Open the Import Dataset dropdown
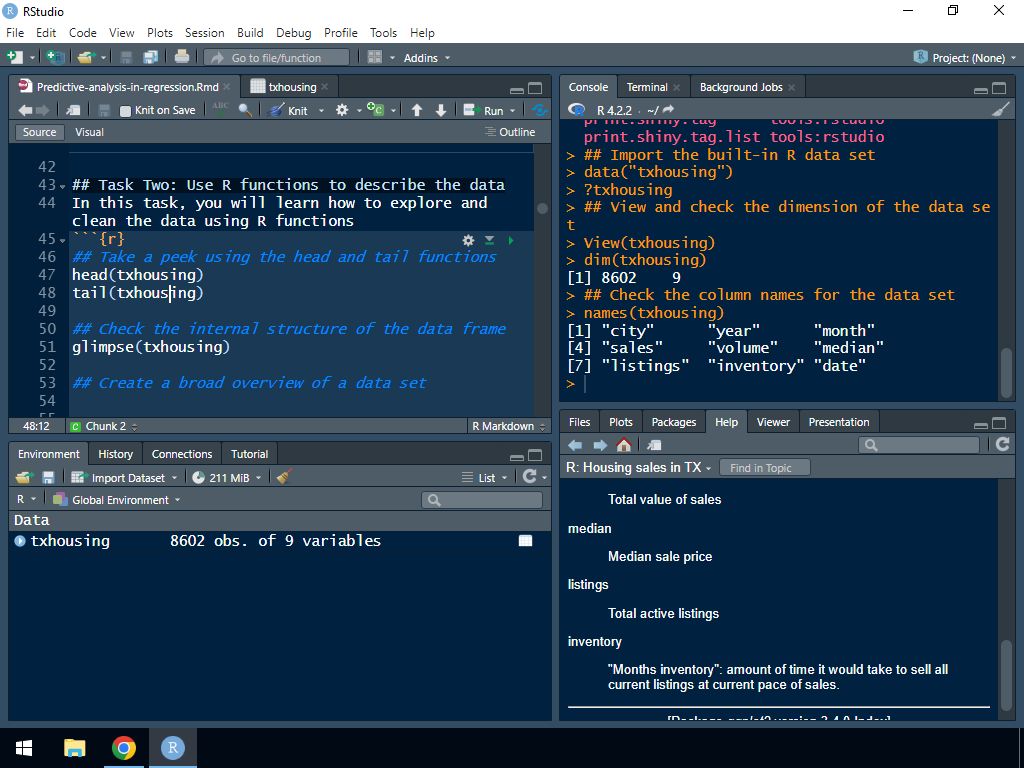This screenshot has height=768, width=1024. click(x=127, y=478)
